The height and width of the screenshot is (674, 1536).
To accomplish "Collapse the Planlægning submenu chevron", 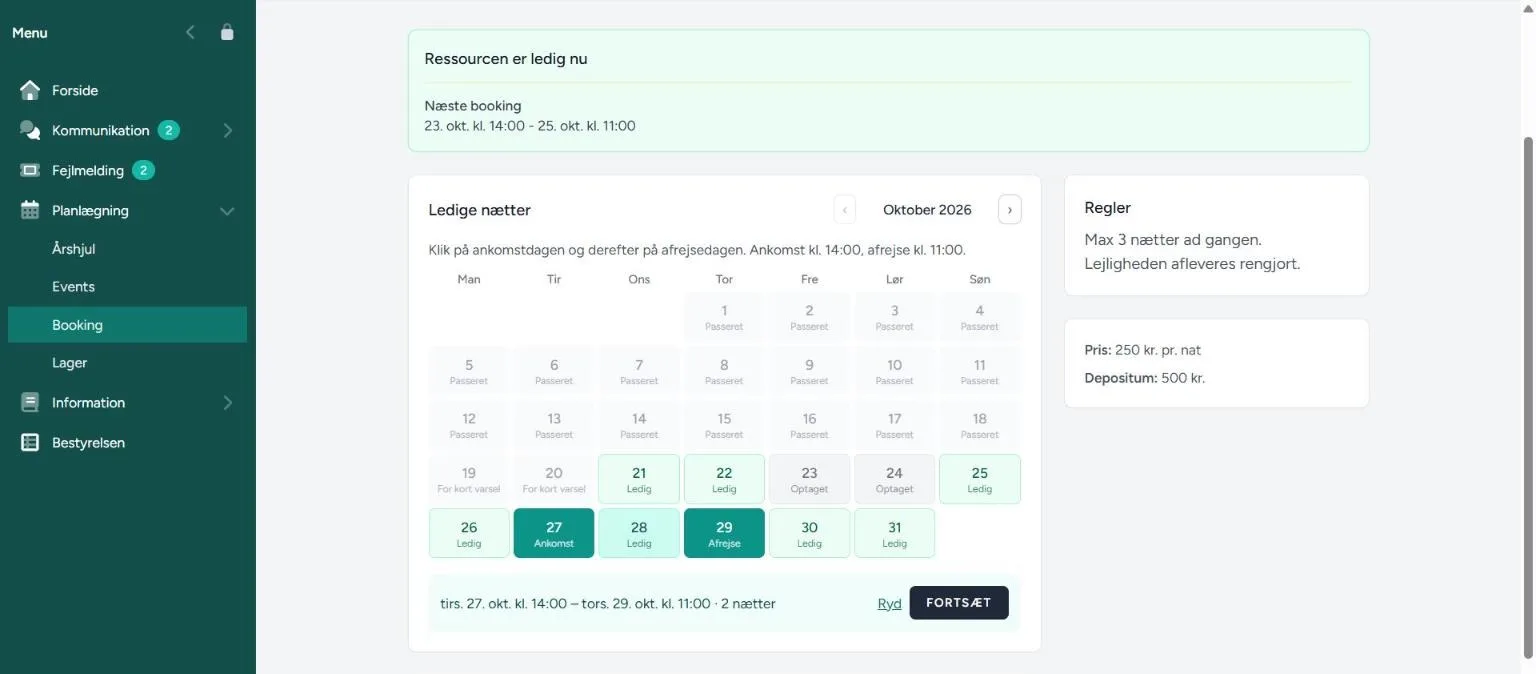I will coord(227,211).
